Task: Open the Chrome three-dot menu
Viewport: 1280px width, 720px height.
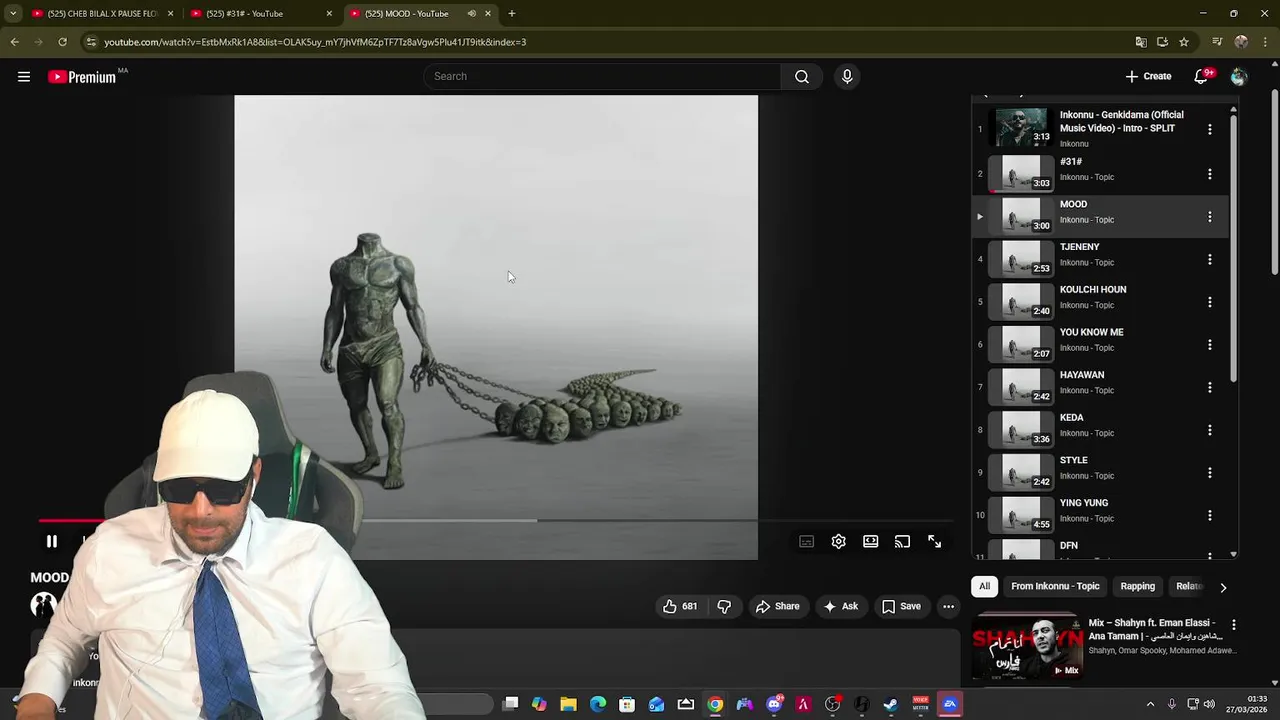Action: (1266, 42)
